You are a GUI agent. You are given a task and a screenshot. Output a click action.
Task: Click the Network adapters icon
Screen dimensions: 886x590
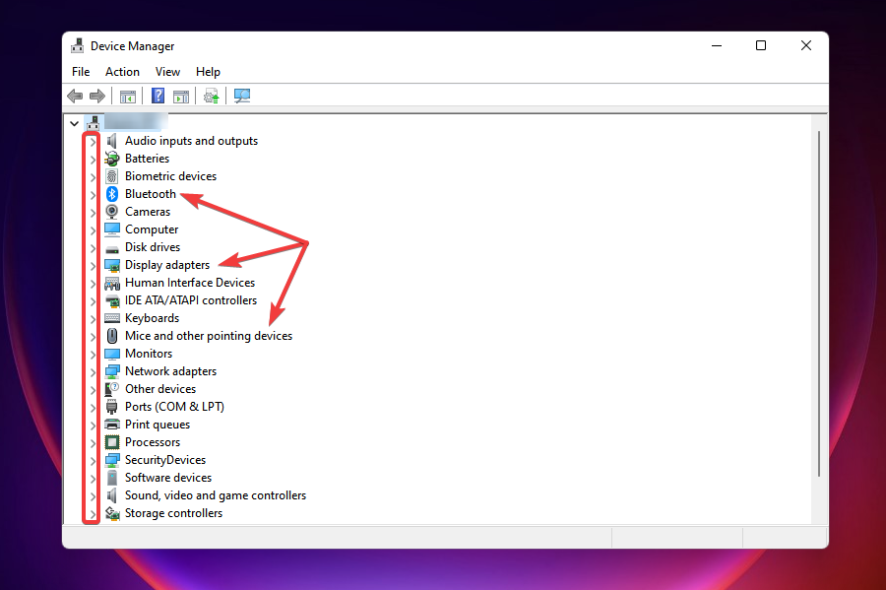[112, 371]
